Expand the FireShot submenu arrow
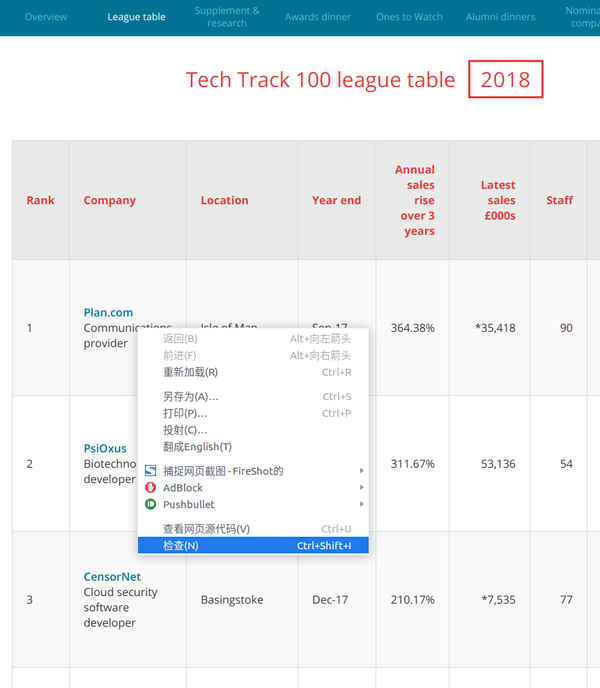Viewport: 600px width, 688px height. [361, 471]
